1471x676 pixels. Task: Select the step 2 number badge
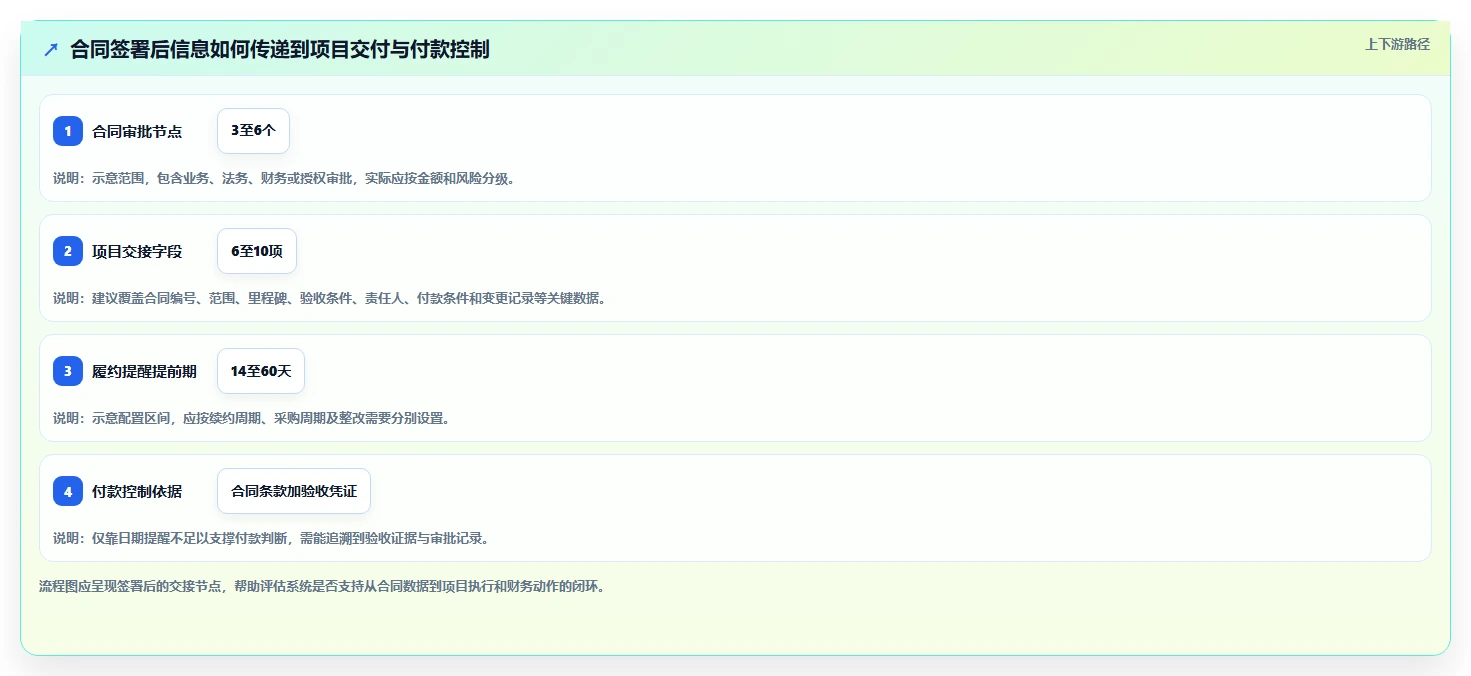point(68,251)
